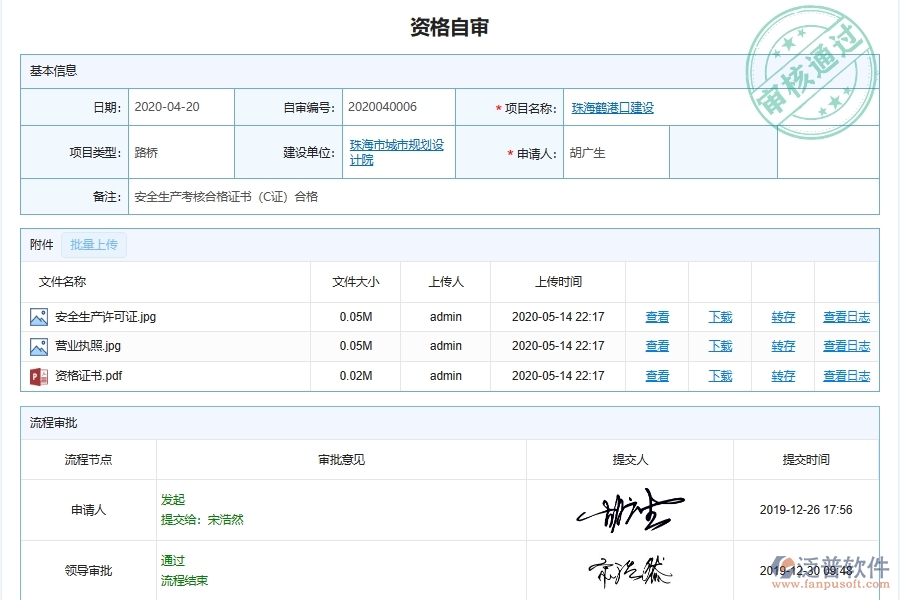Click the 泛普软件 logo at bottom right

tap(830, 563)
